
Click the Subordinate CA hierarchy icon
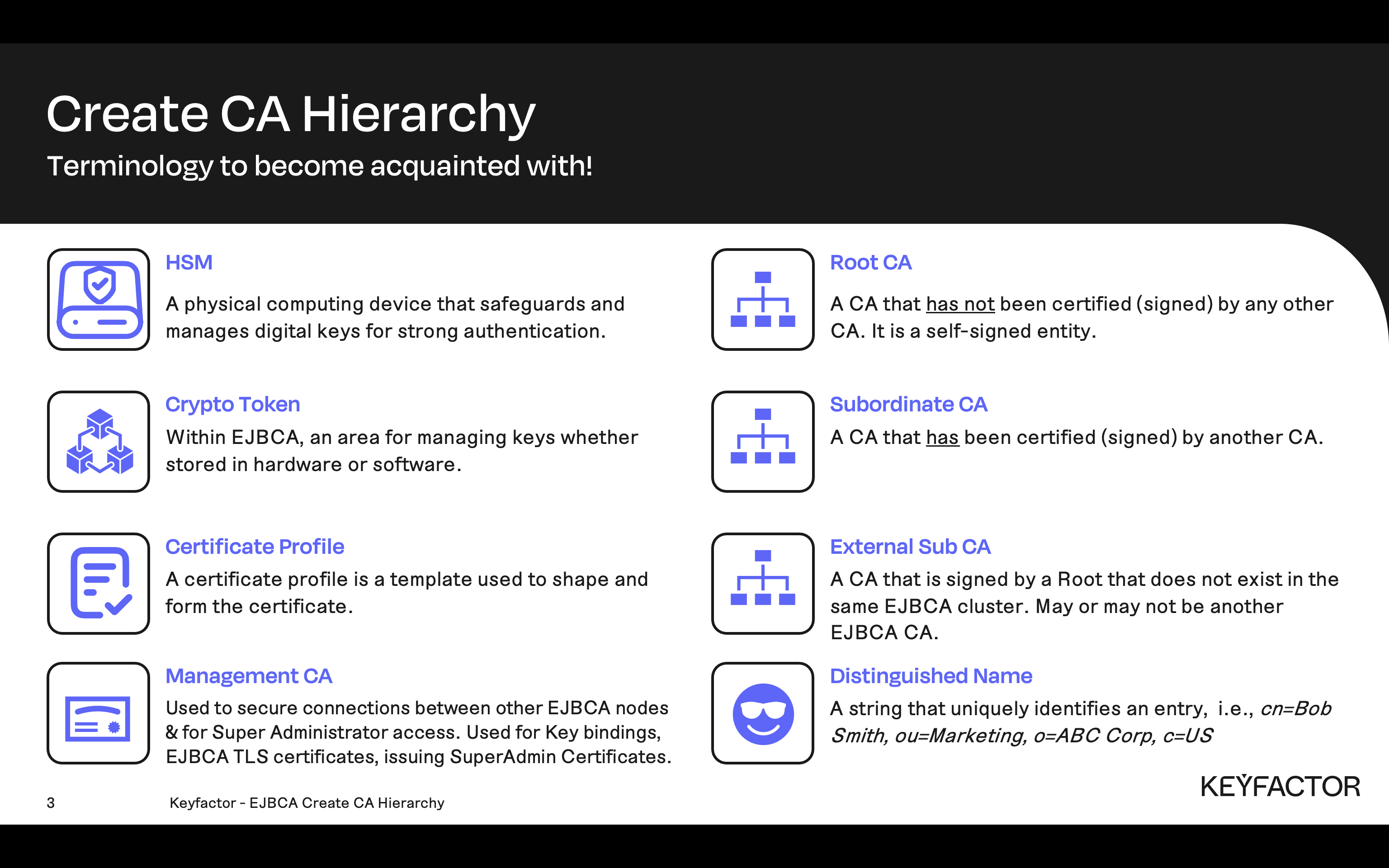(763, 442)
